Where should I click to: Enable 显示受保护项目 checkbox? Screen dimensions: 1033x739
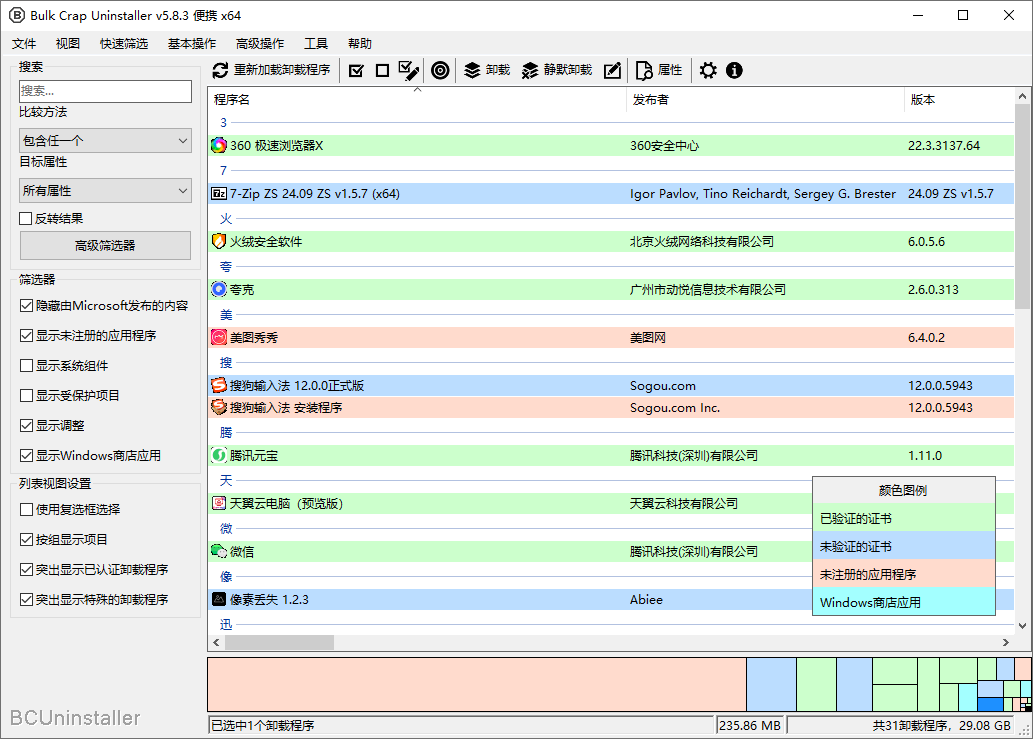pyautogui.click(x=26, y=396)
